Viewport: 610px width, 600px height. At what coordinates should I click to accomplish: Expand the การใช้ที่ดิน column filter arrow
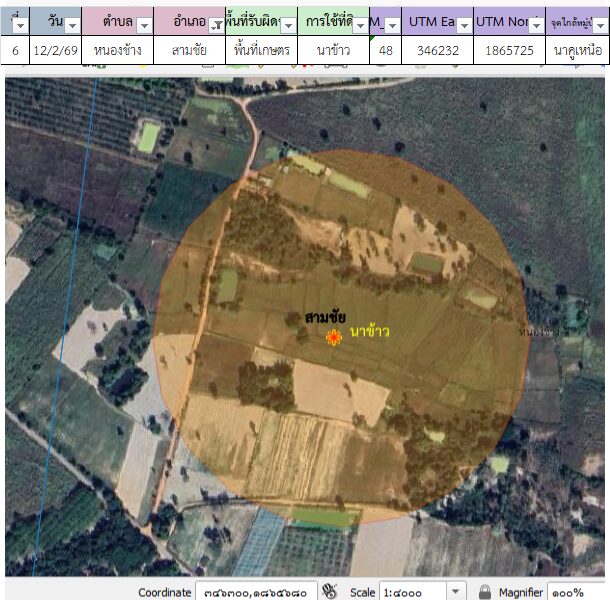coord(359,24)
